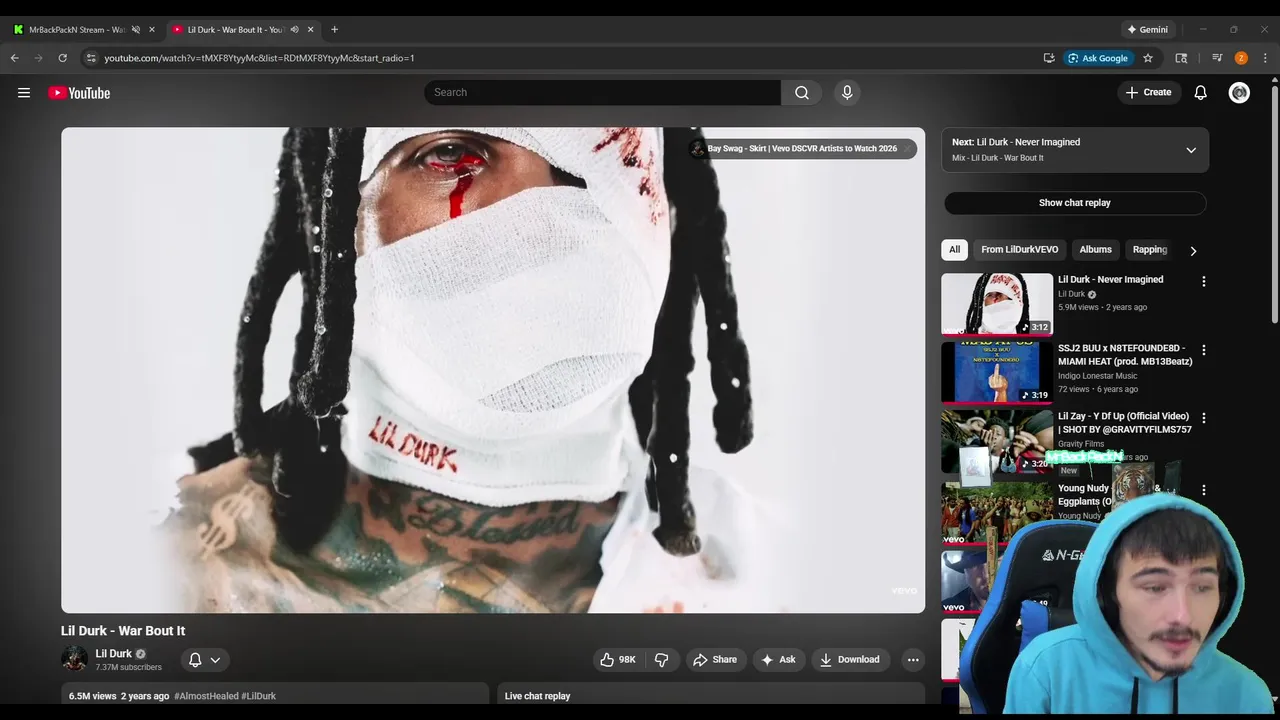Click the #AlmostHealed hashtag
Screen dimensions: 1280x720
206,696
